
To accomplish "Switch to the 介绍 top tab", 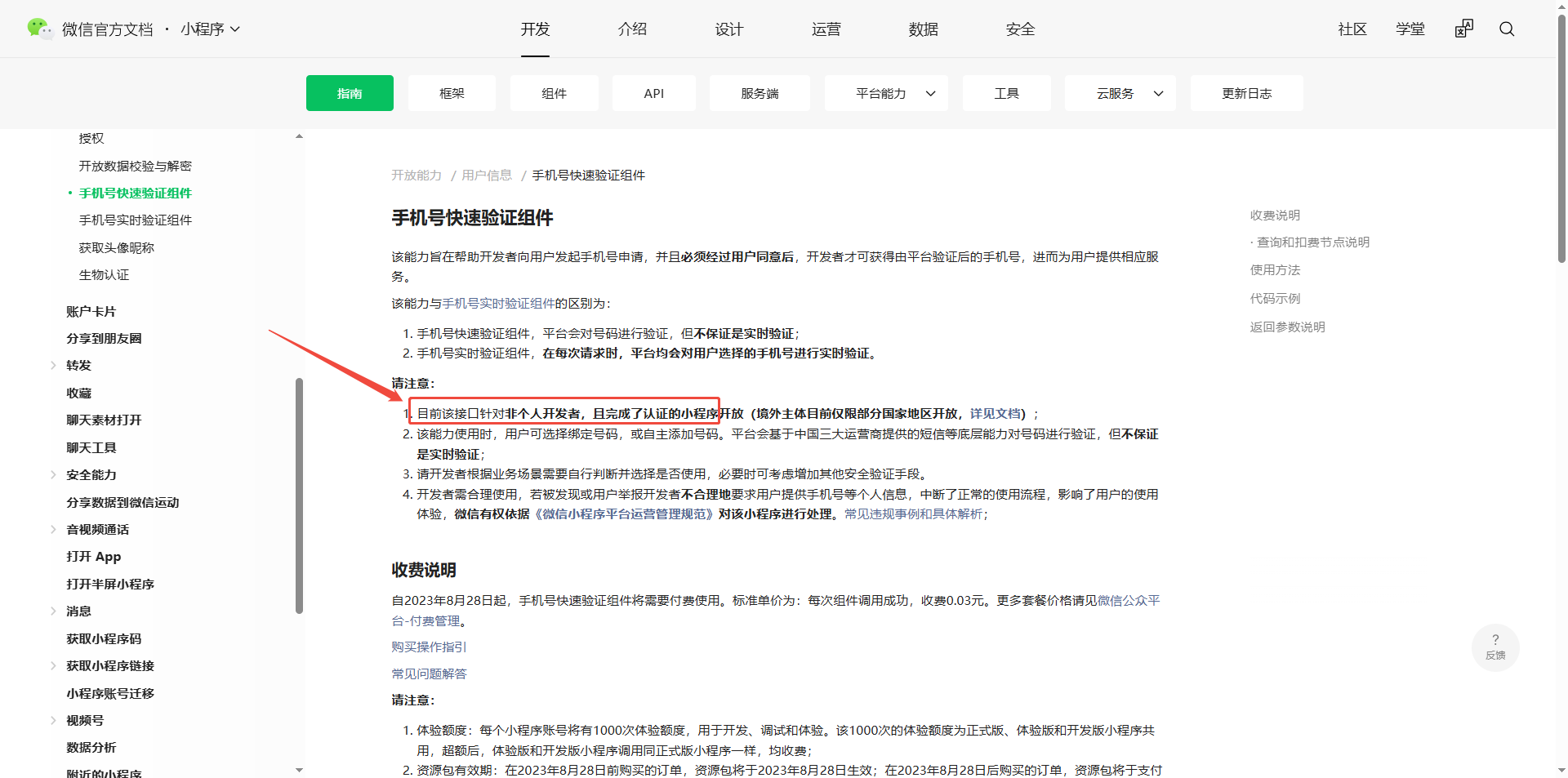I will click(632, 29).
